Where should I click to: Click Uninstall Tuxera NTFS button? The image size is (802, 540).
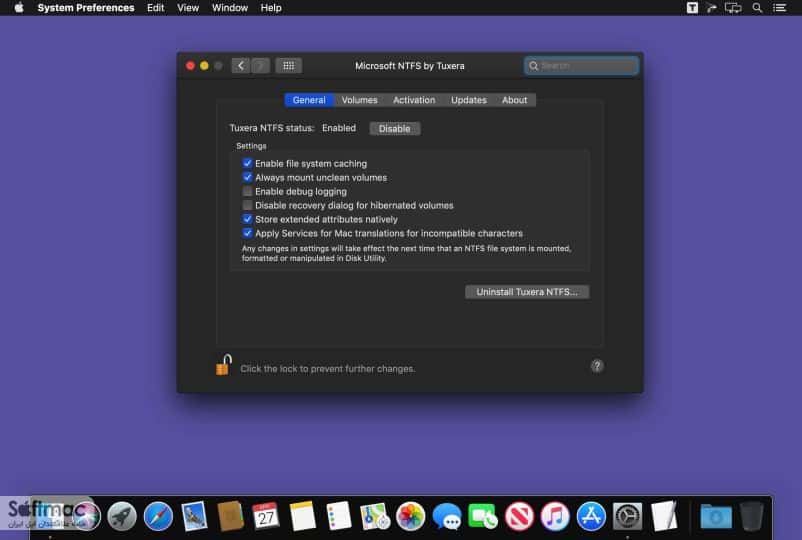point(527,291)
